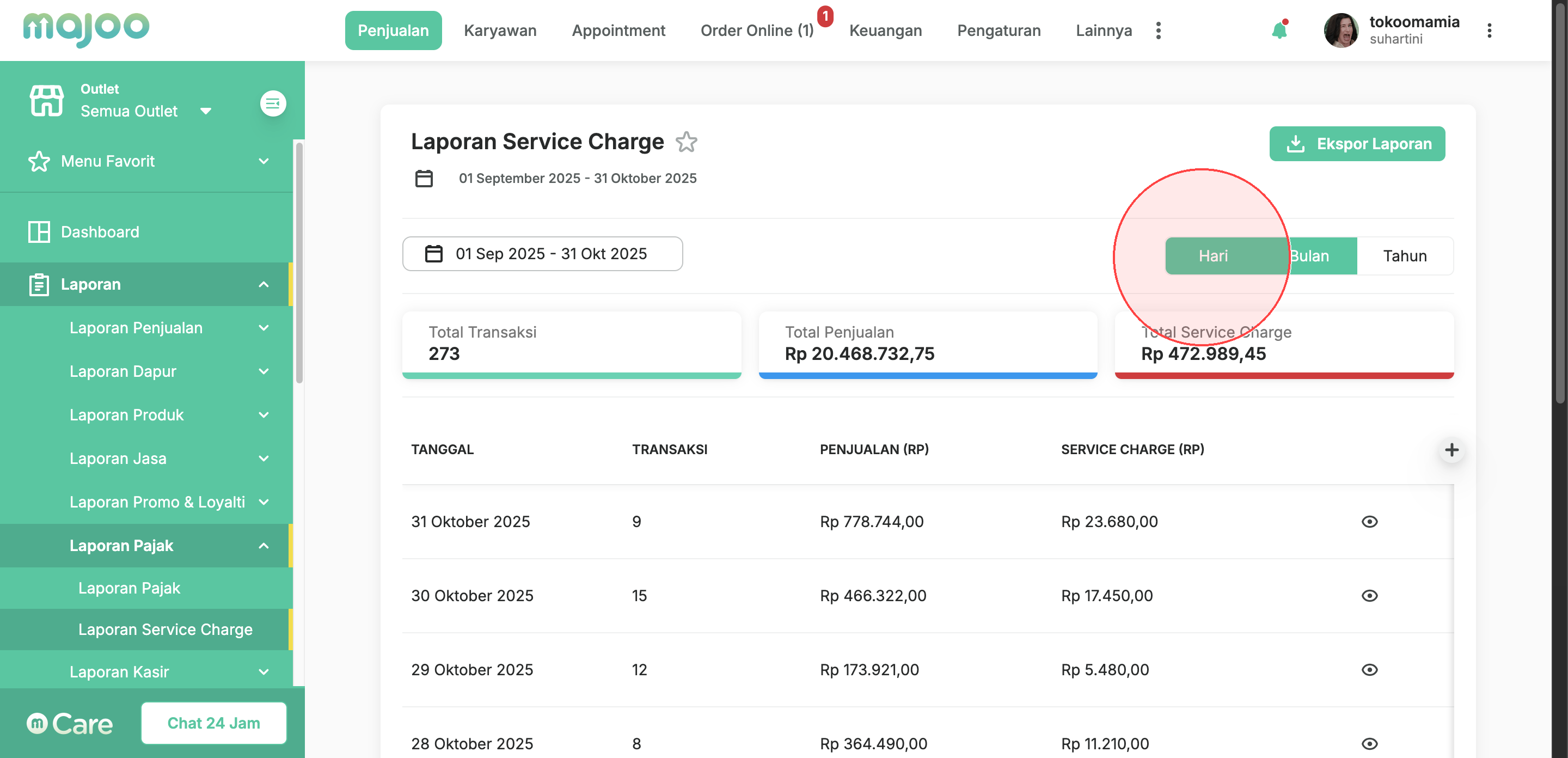Click the majoo logo

[86, 29]
